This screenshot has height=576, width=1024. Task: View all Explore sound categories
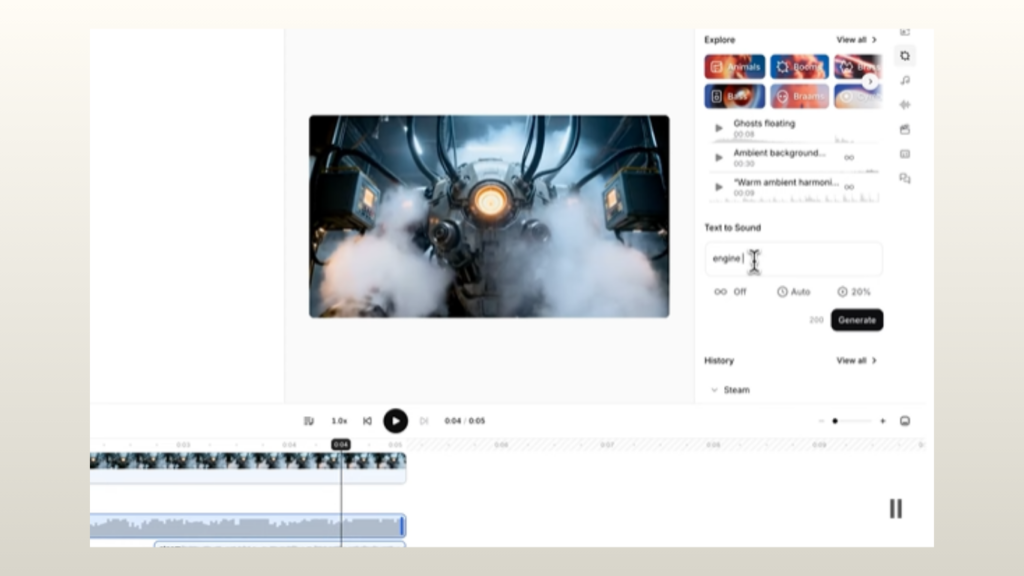coord(856,40)
